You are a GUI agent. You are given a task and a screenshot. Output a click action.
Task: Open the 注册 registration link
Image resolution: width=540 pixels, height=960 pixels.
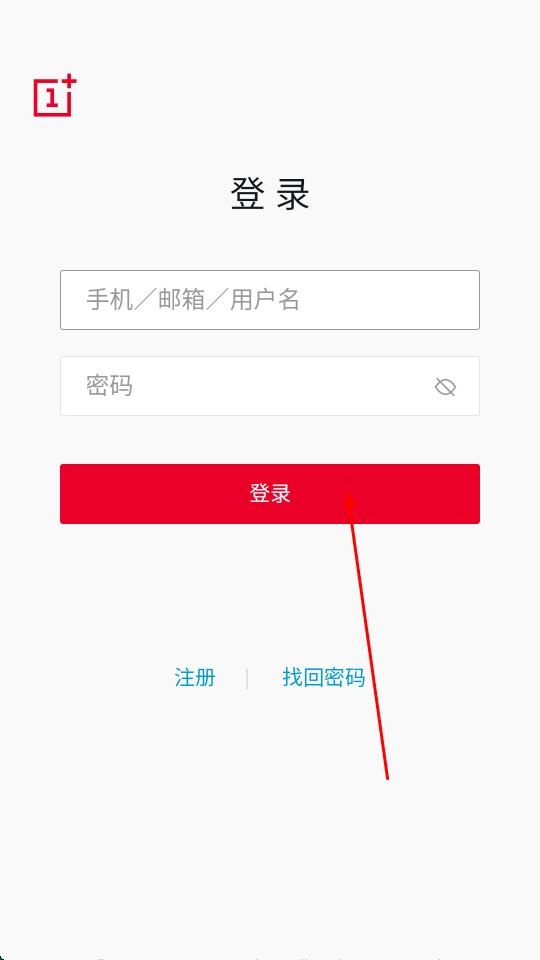point(195,678)
